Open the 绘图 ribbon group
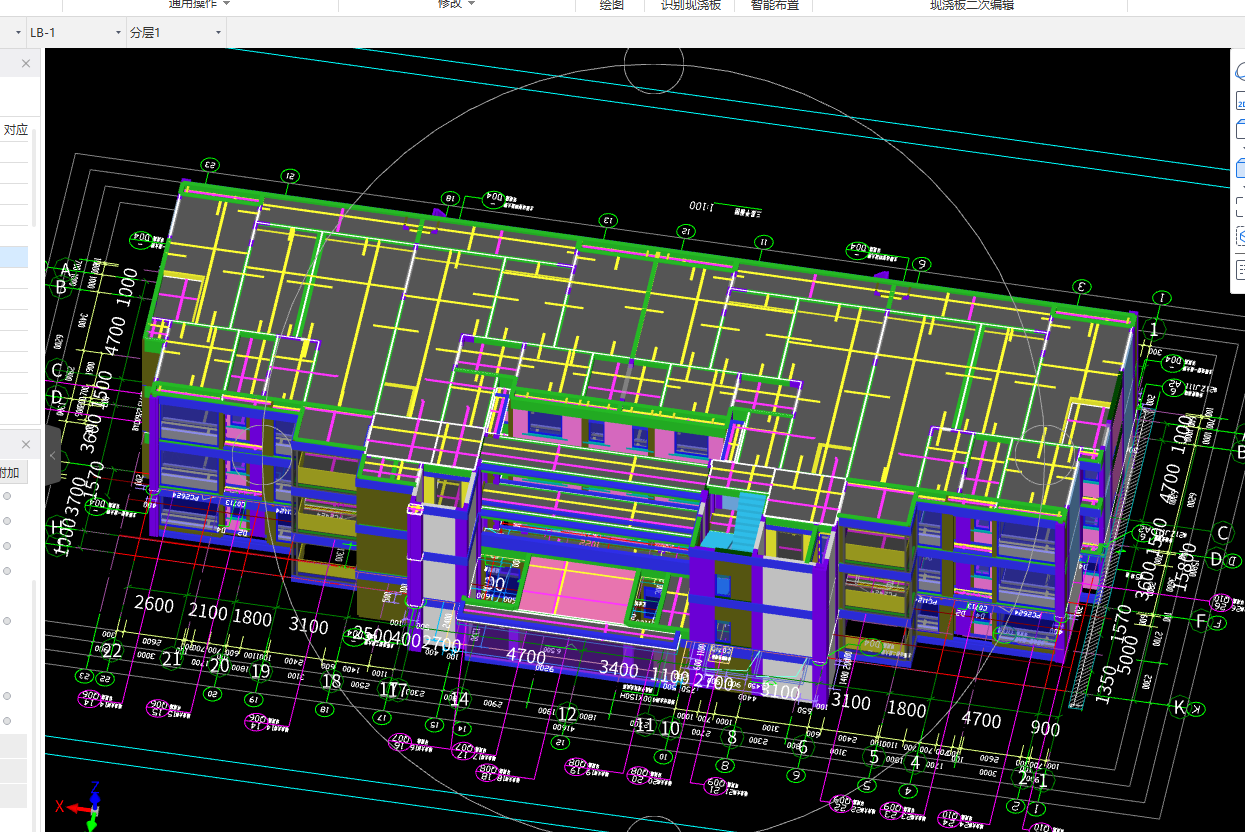 (611, 5)
